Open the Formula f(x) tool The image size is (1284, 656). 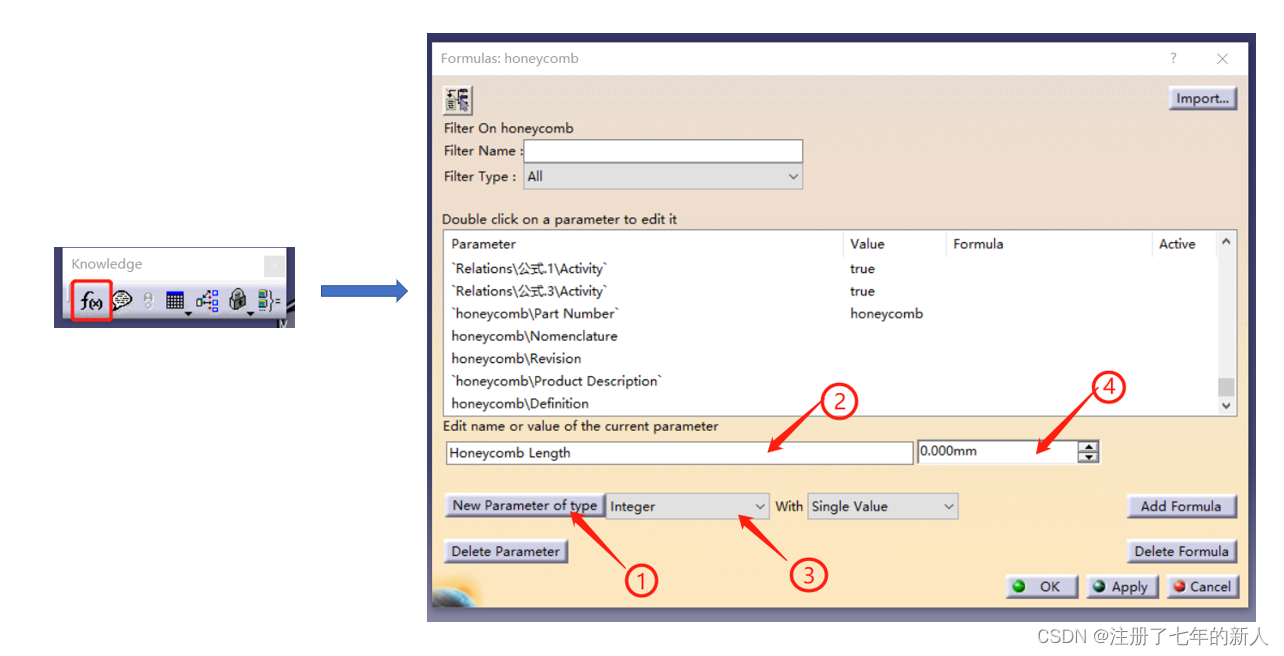point(91,301)
